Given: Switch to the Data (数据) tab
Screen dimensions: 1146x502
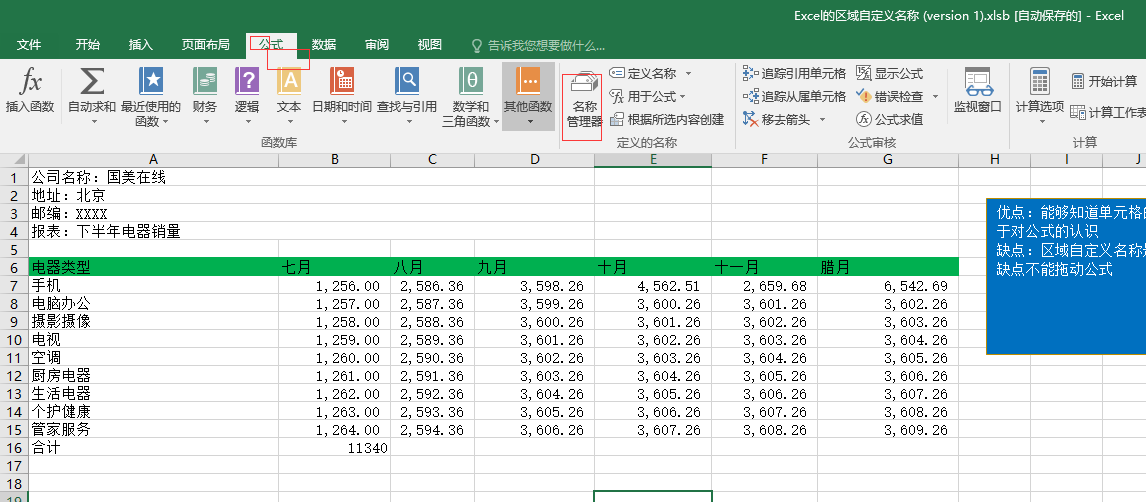Looking at the screenshot, I should [324, 45].
